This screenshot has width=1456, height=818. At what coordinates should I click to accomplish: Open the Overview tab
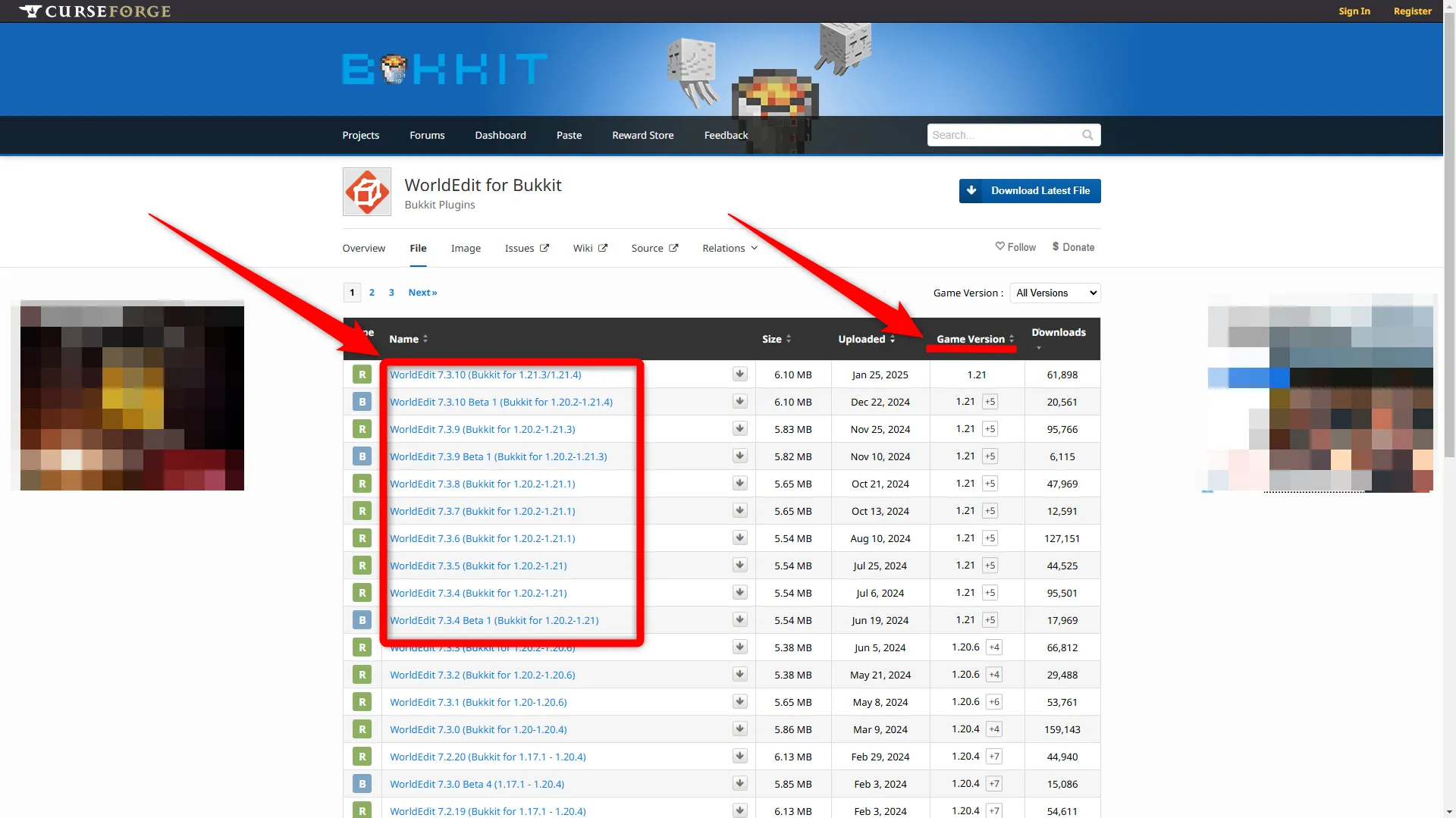pyautogui.click(x=364, y=248)
